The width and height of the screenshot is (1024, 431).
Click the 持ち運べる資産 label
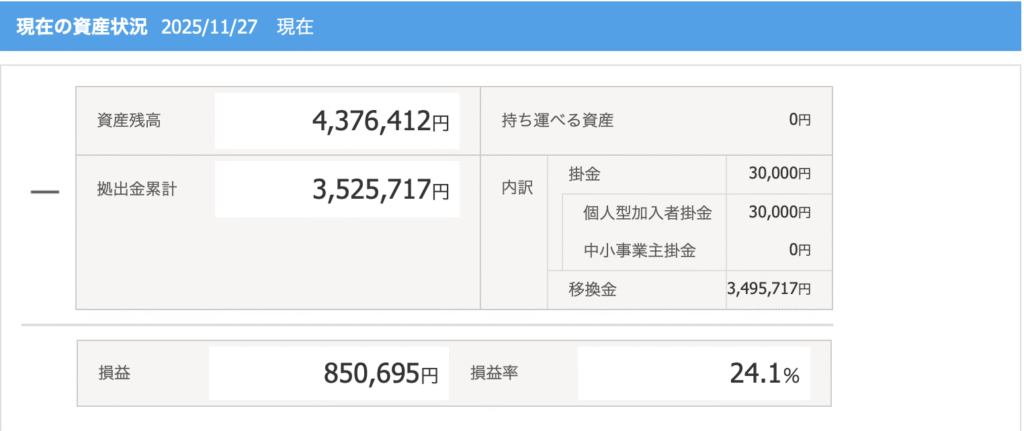click(x=557, y=121)
